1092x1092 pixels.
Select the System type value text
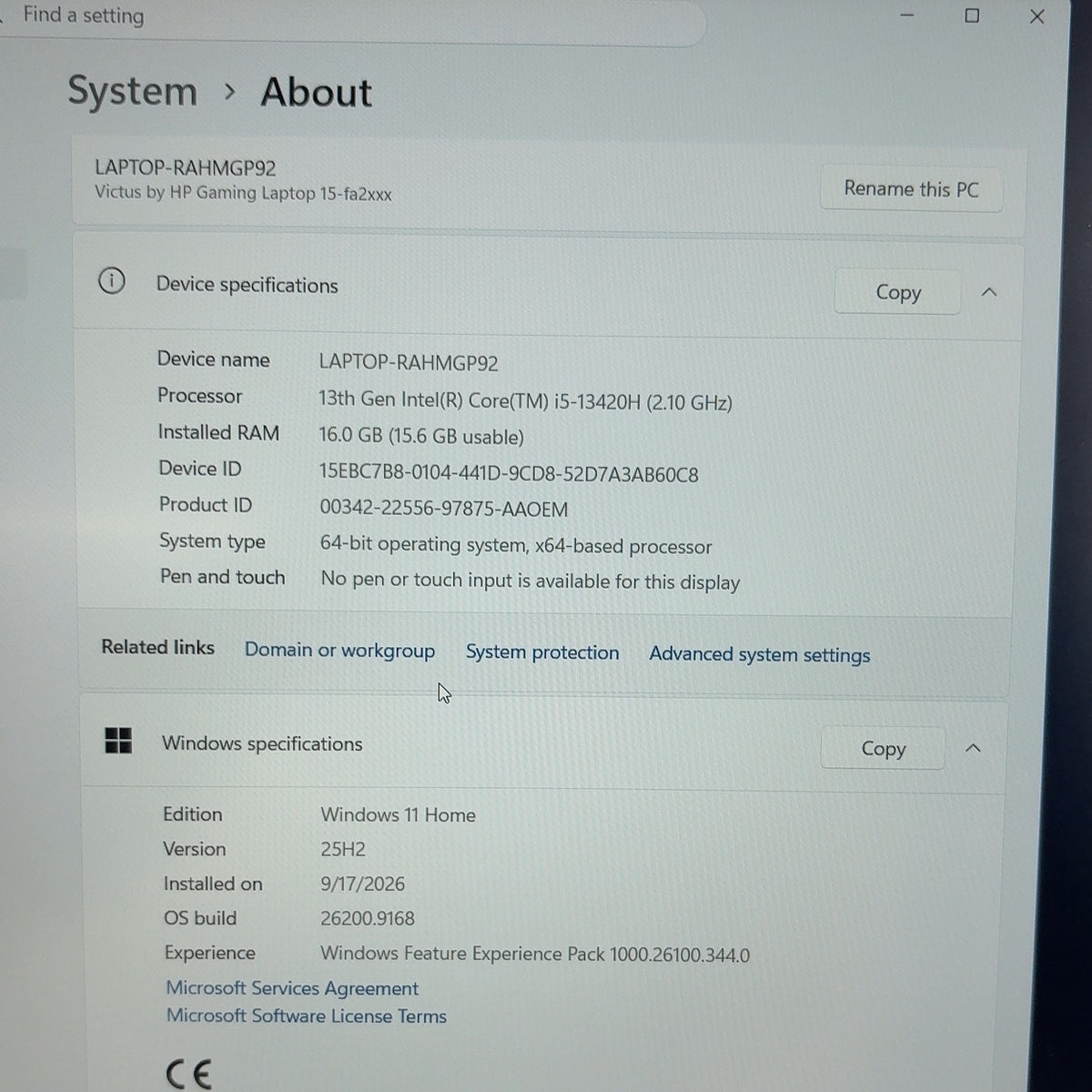(516, 546)
